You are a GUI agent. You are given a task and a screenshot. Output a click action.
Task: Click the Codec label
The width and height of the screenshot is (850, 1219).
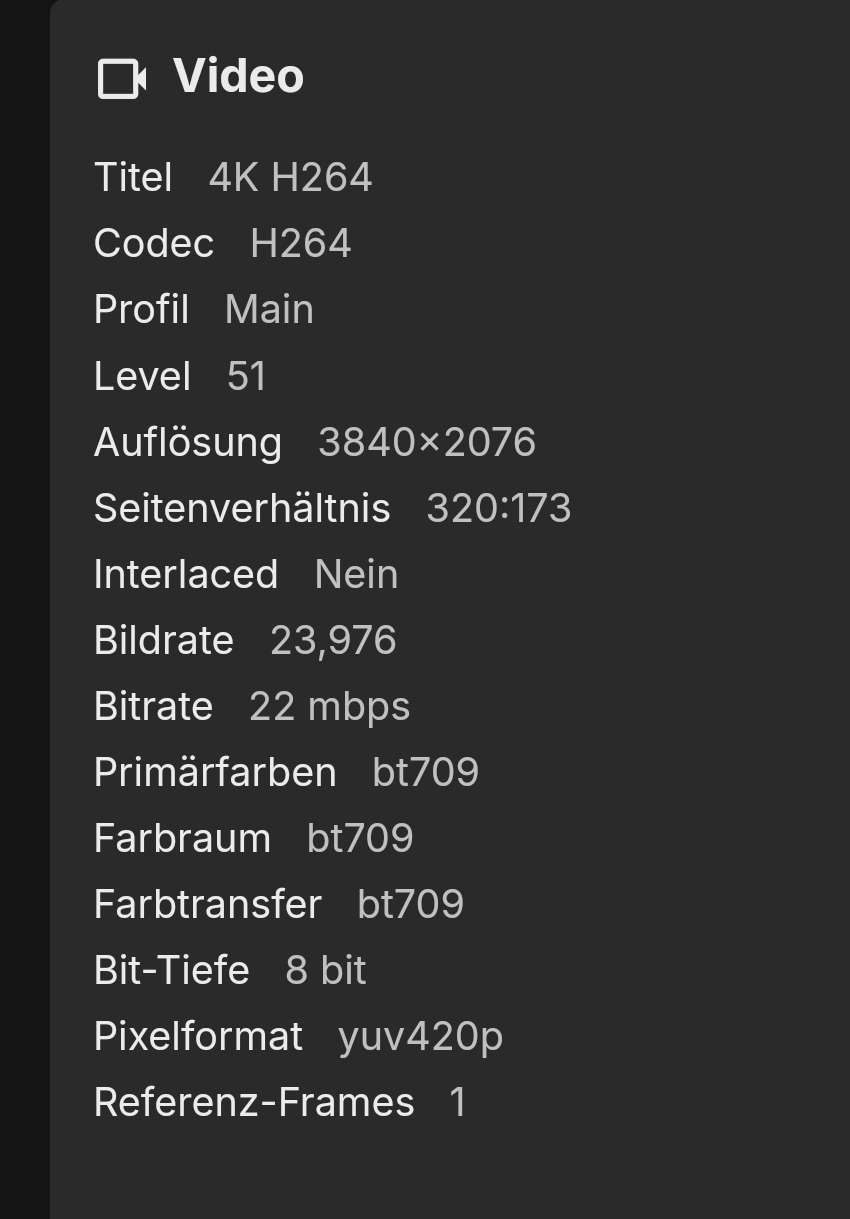click(x=154, y=244)
